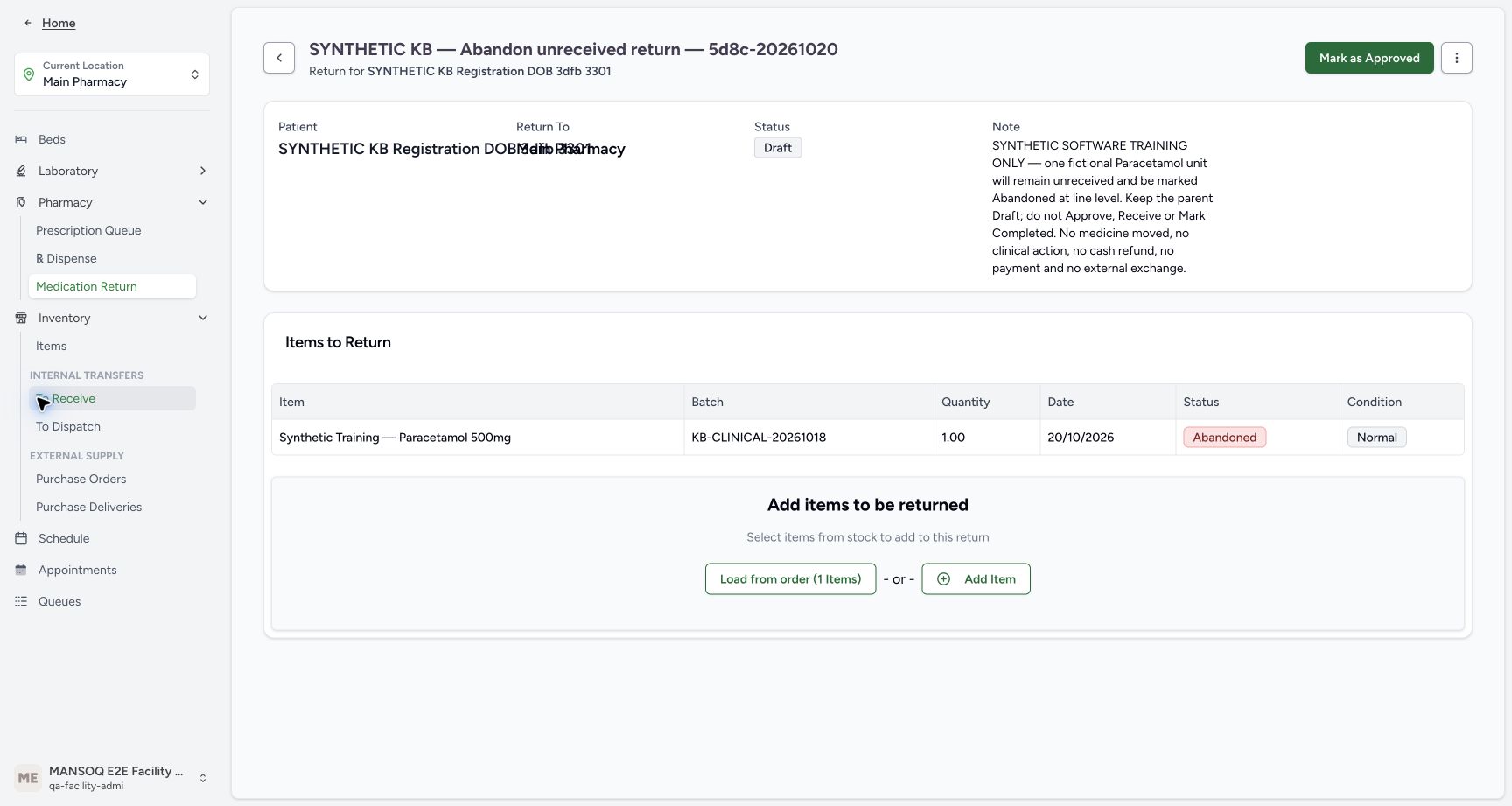This screenshot has height=806, width=1512.
Task: Collapse the Inventory menu chevron
Action: (x=203, y=318)
